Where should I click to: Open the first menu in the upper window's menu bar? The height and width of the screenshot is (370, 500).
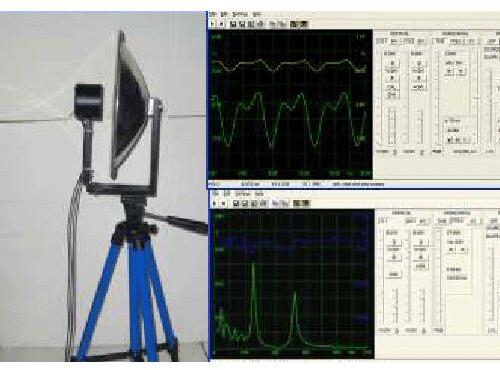[x=213, y=14]
